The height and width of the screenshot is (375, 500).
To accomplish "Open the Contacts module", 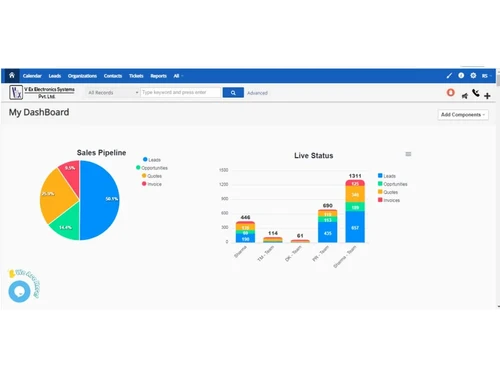I will 113,76.
